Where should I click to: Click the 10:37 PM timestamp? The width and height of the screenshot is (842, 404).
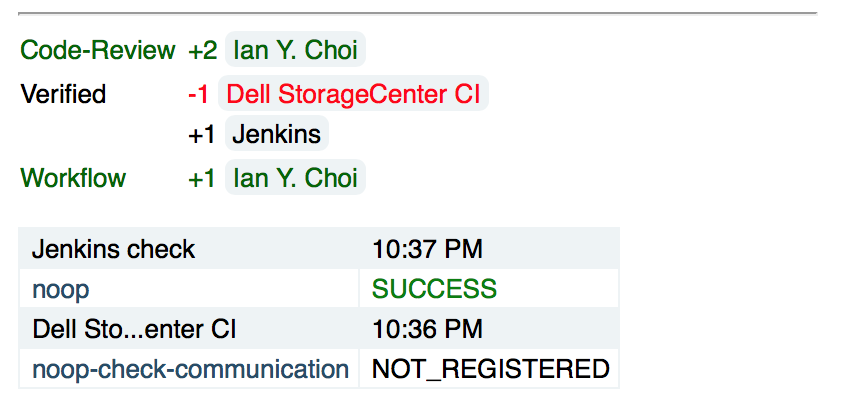point(427,248)
